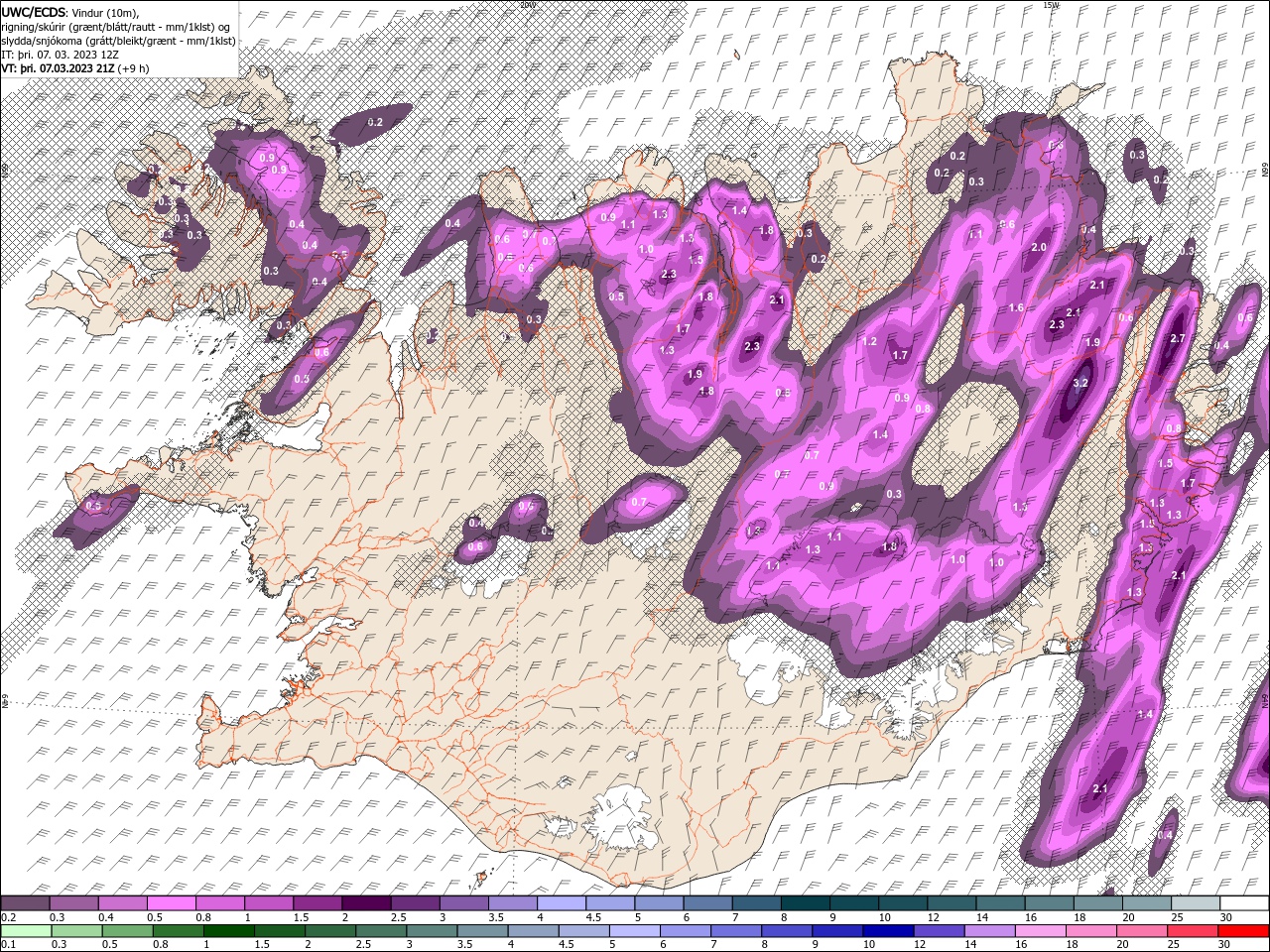The width and height of the screenshot is (1270, 952).
Task: Click the "slydda/snjókoma" legend description line
Action: pos(118,41)
